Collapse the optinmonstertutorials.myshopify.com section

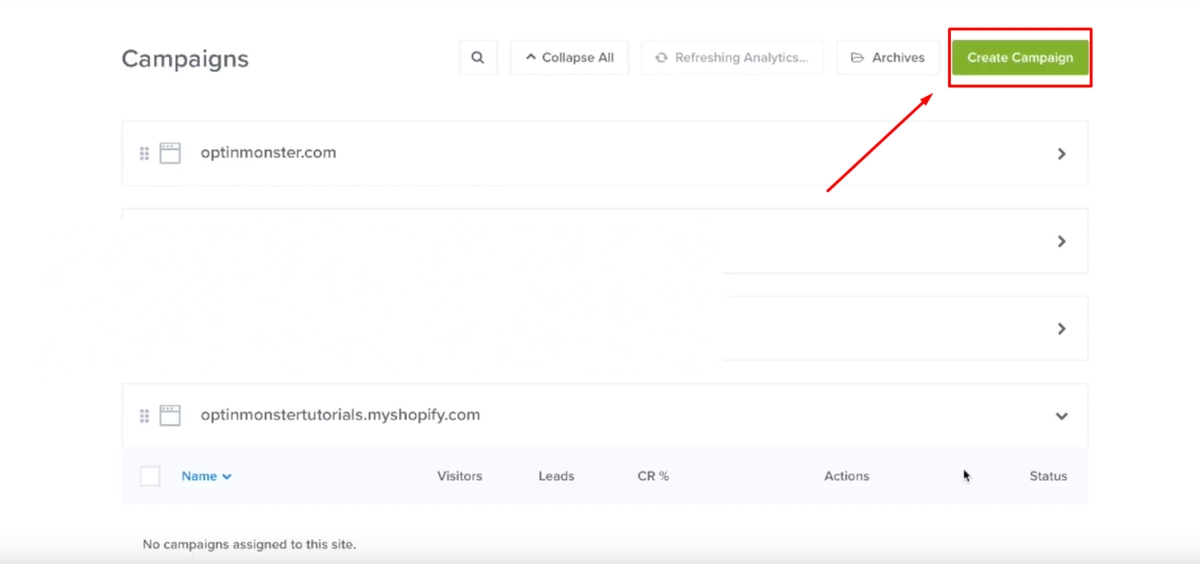(1062, 416)
